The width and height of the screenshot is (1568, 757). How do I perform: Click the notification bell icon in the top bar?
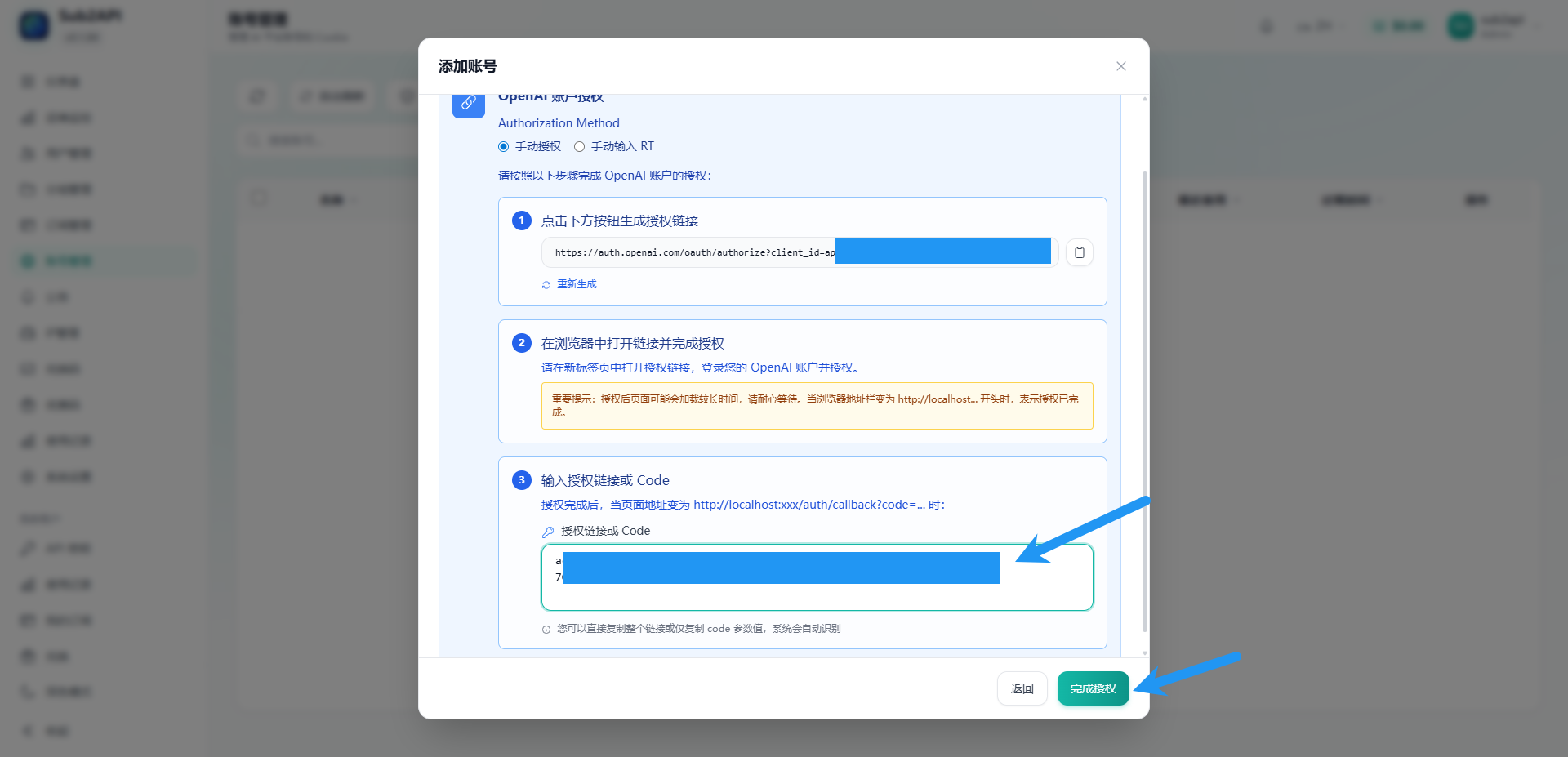1267,25
